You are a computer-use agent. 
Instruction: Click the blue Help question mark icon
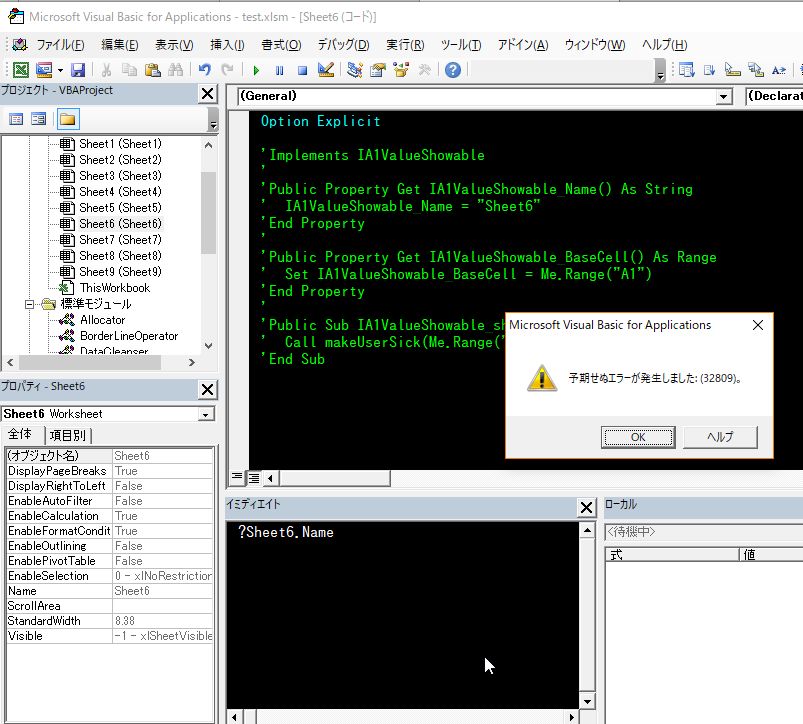[x=453, y=69]
